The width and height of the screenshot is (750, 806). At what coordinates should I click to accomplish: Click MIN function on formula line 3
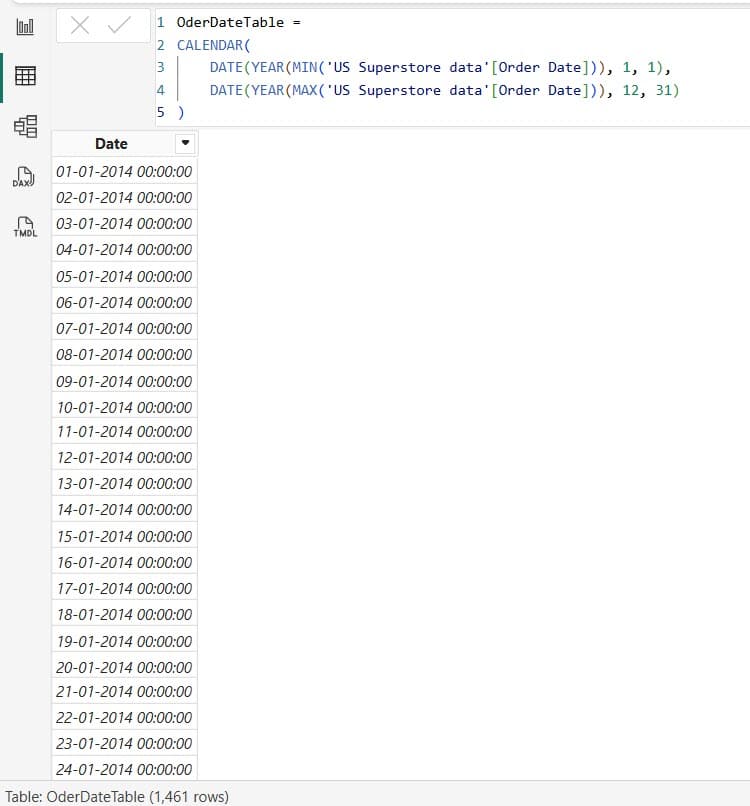(304, 67)
